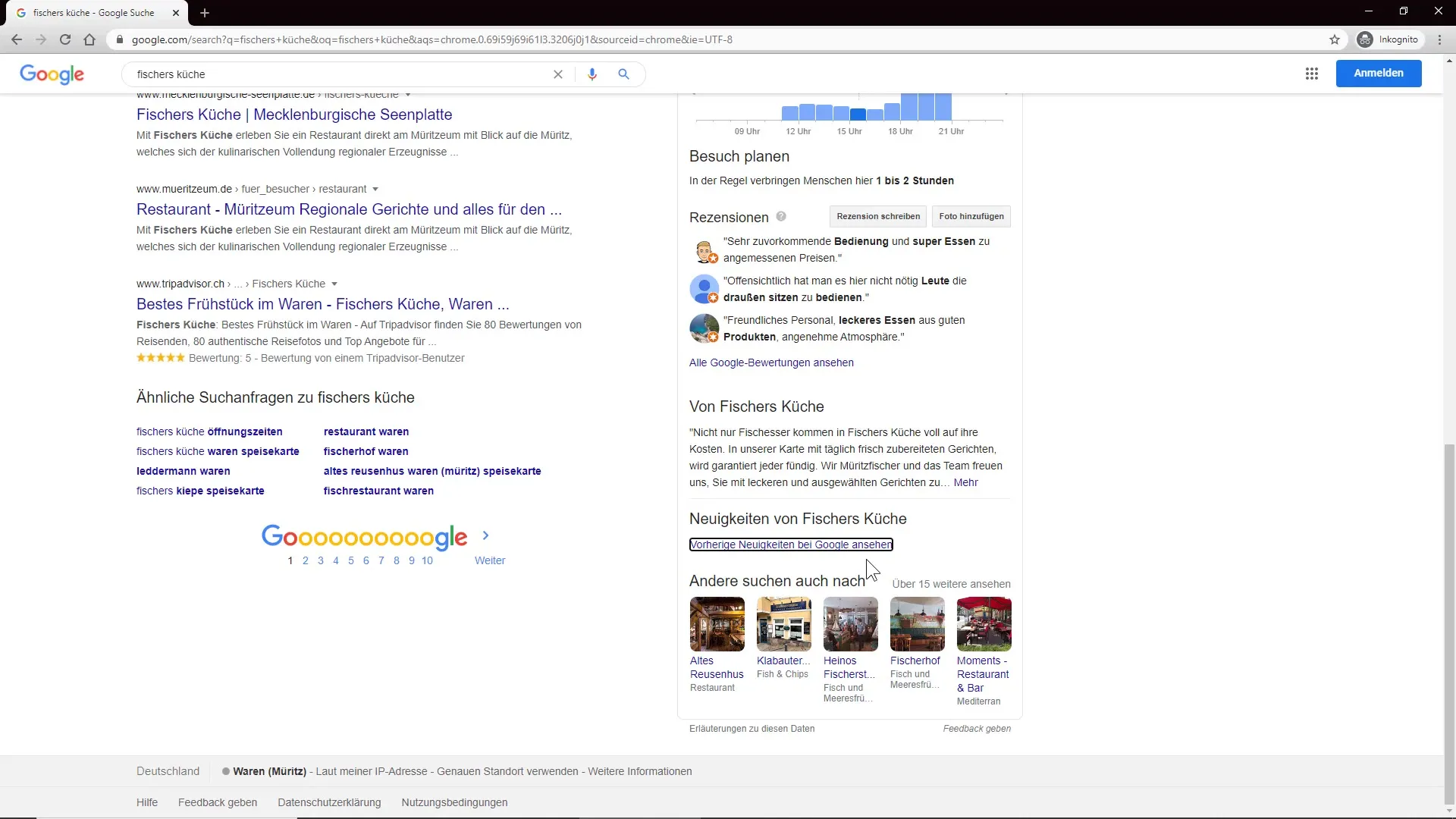Click the highlighted 15 Uhr popular times bar
The width and height of the screenshot is (1456, 819).
tap(858, 115)
